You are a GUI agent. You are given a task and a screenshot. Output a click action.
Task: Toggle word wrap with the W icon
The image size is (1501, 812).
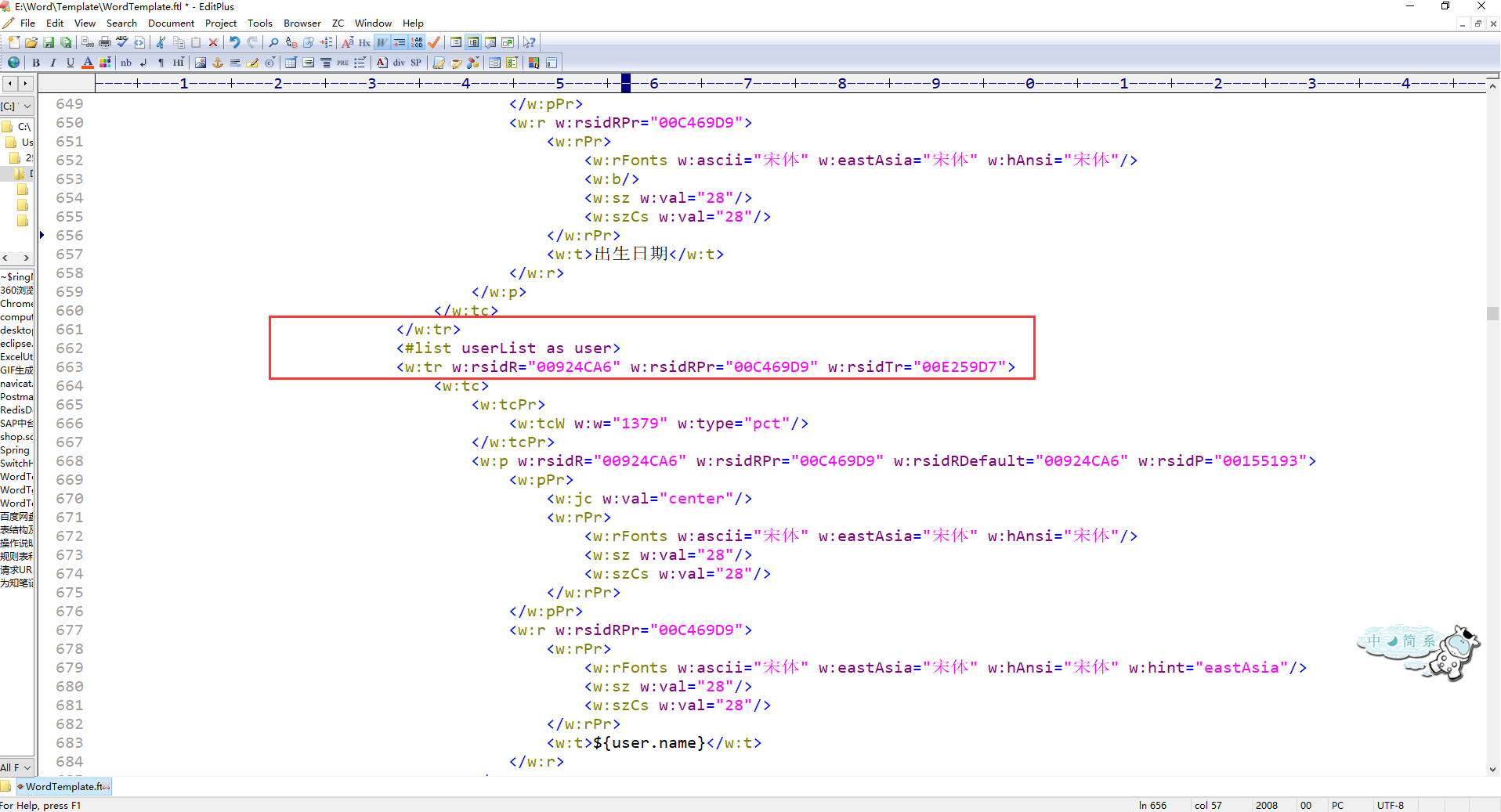[381, 43]
